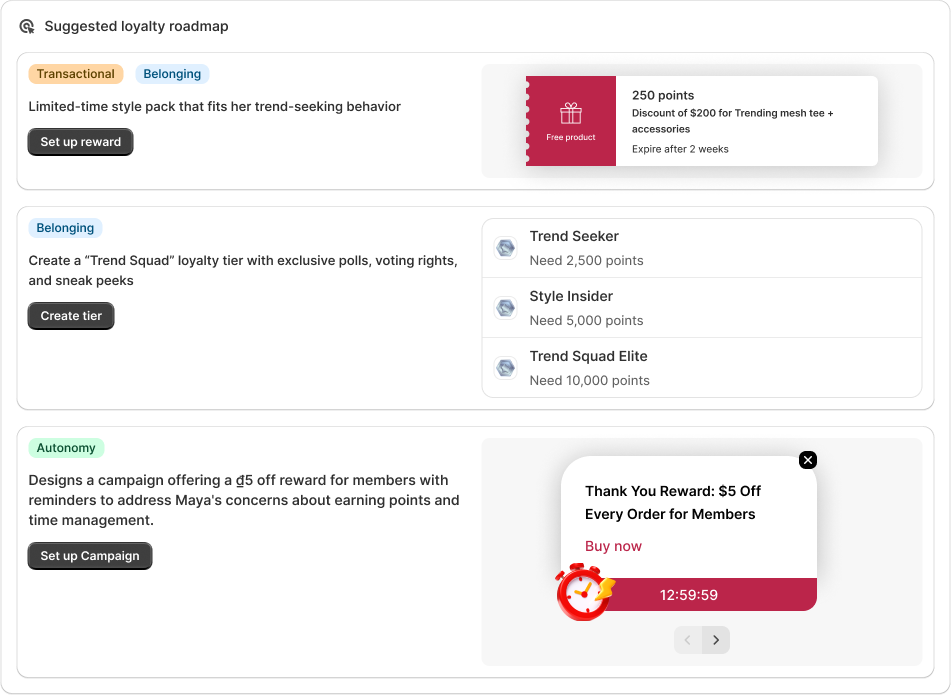The image size is (951, 695).
Task: Select the Trend Squad Elite tier row
Action: (x=701, y=368)
